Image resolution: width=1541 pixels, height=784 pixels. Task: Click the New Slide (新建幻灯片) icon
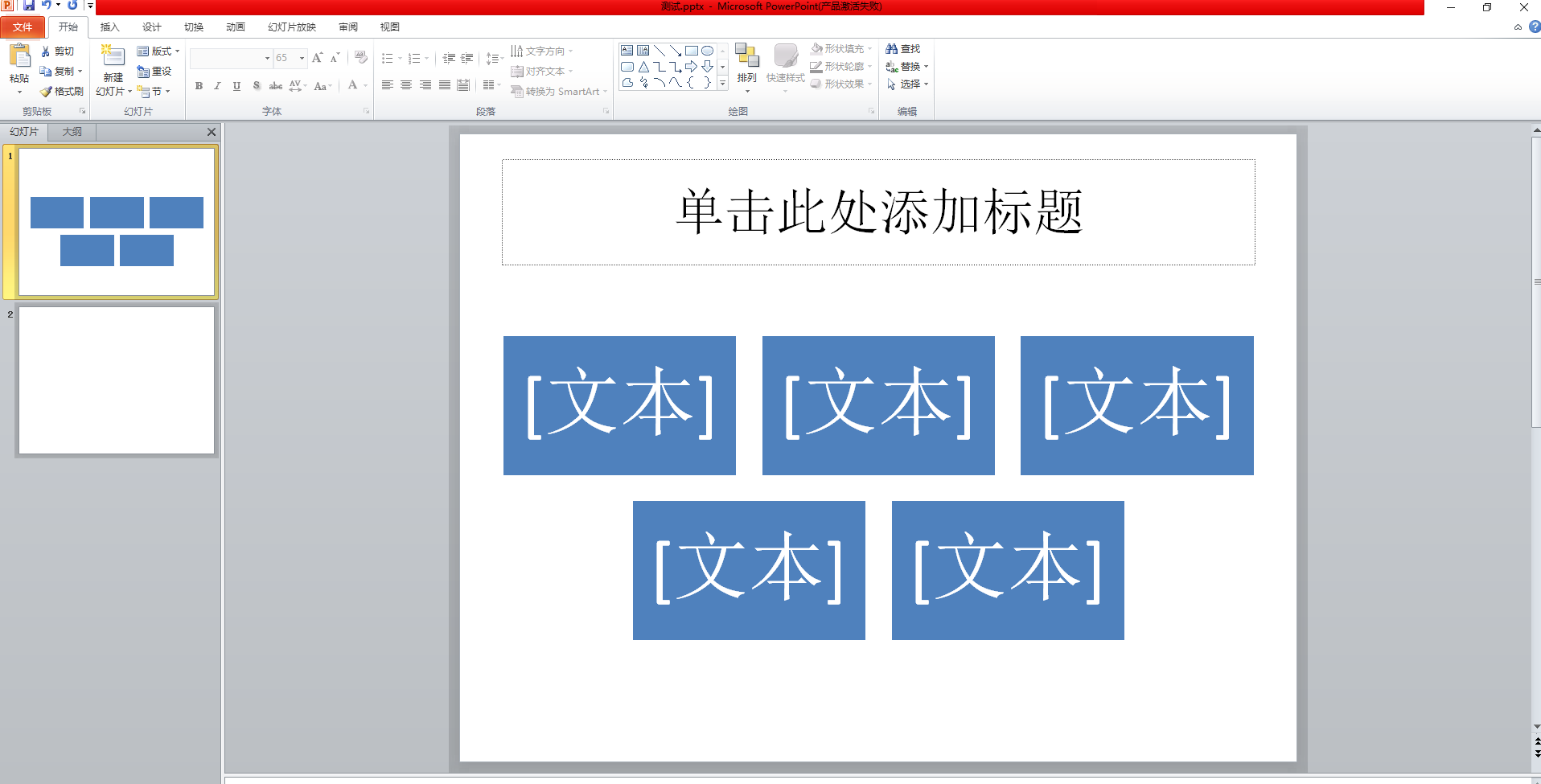tap(113, 56)
